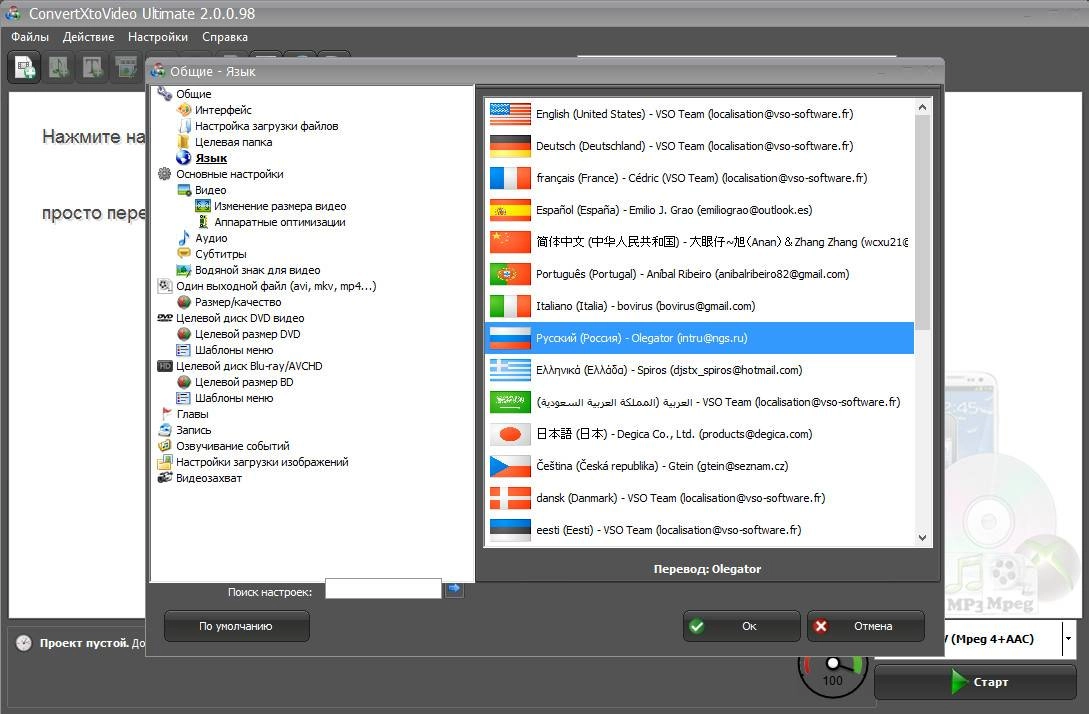This screenshot has height=714, width=1089.
Task: Select the Portuguese flag icon
Action: click(510, 274)
